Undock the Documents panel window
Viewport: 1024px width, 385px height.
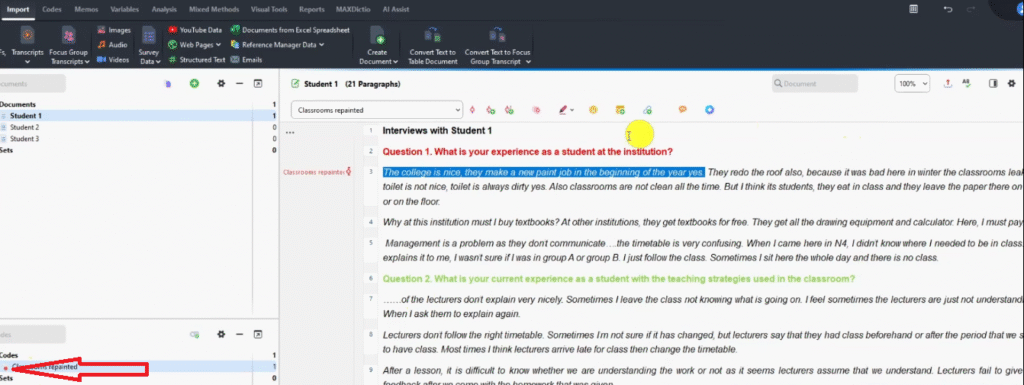click(258, 84)
